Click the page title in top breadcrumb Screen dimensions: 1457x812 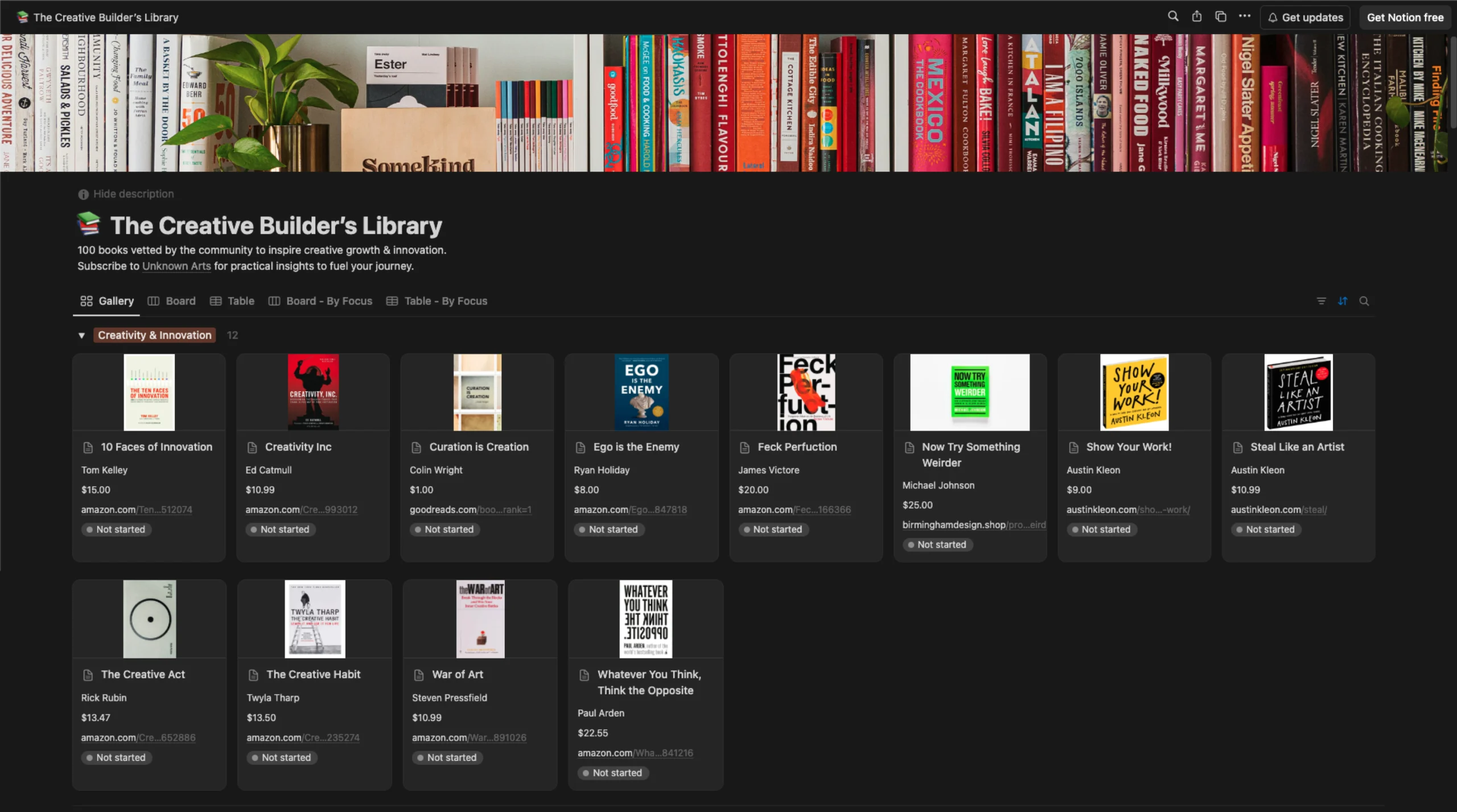(x=105, y=18)
